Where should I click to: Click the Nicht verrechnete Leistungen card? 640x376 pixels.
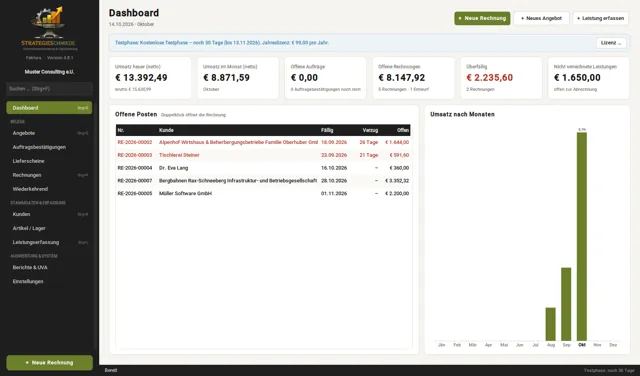point(589,78)
